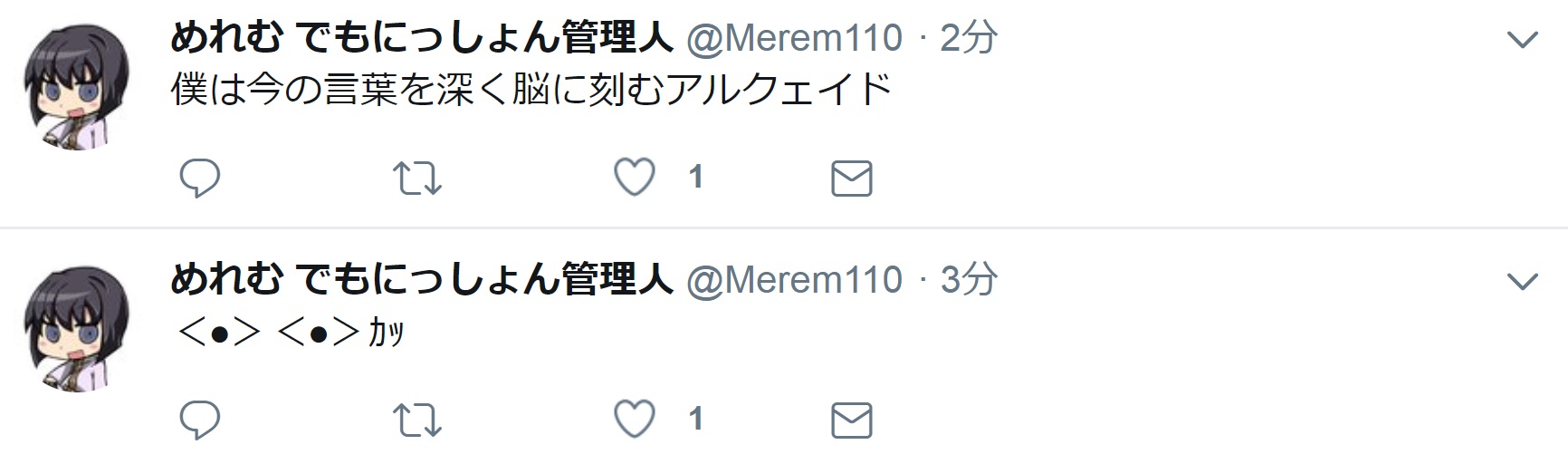This screenshot has width=1568, height=464.
Task: Send the 2分 tweet via direct message
Action: coord(851,179)
